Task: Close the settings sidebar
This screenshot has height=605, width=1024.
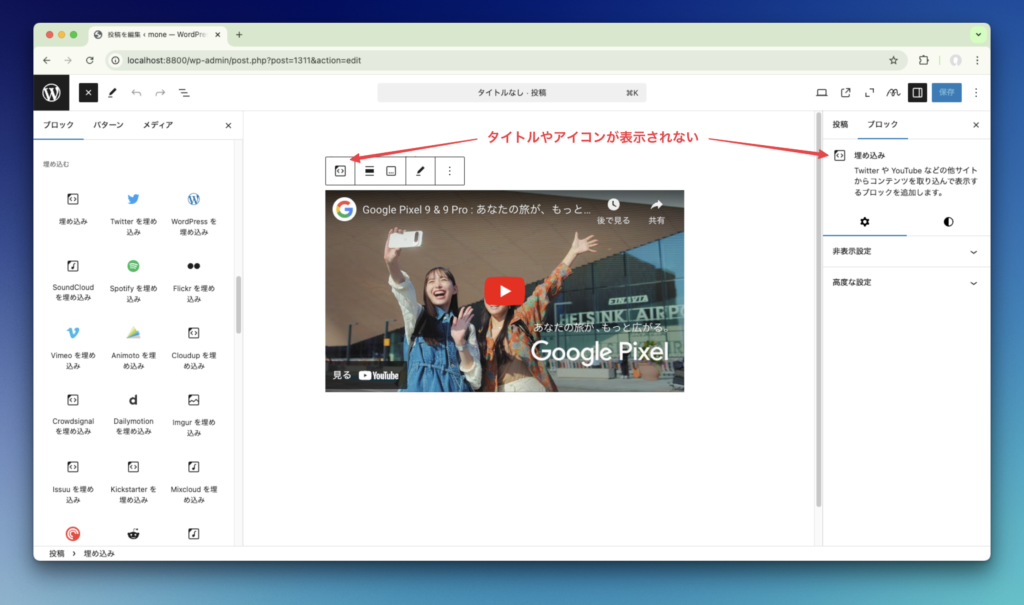Action: point(976,125)
